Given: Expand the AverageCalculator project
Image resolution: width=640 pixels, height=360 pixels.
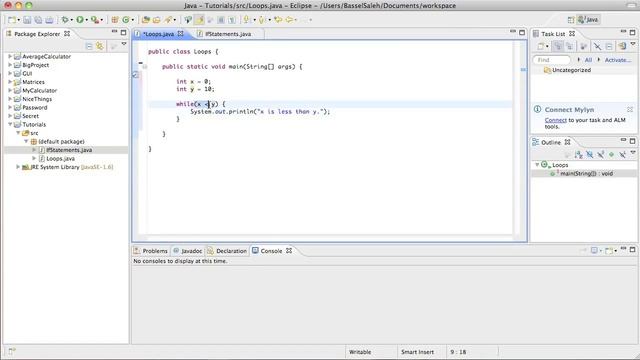Looking at the screenshot, I should [x=10, y=56].
